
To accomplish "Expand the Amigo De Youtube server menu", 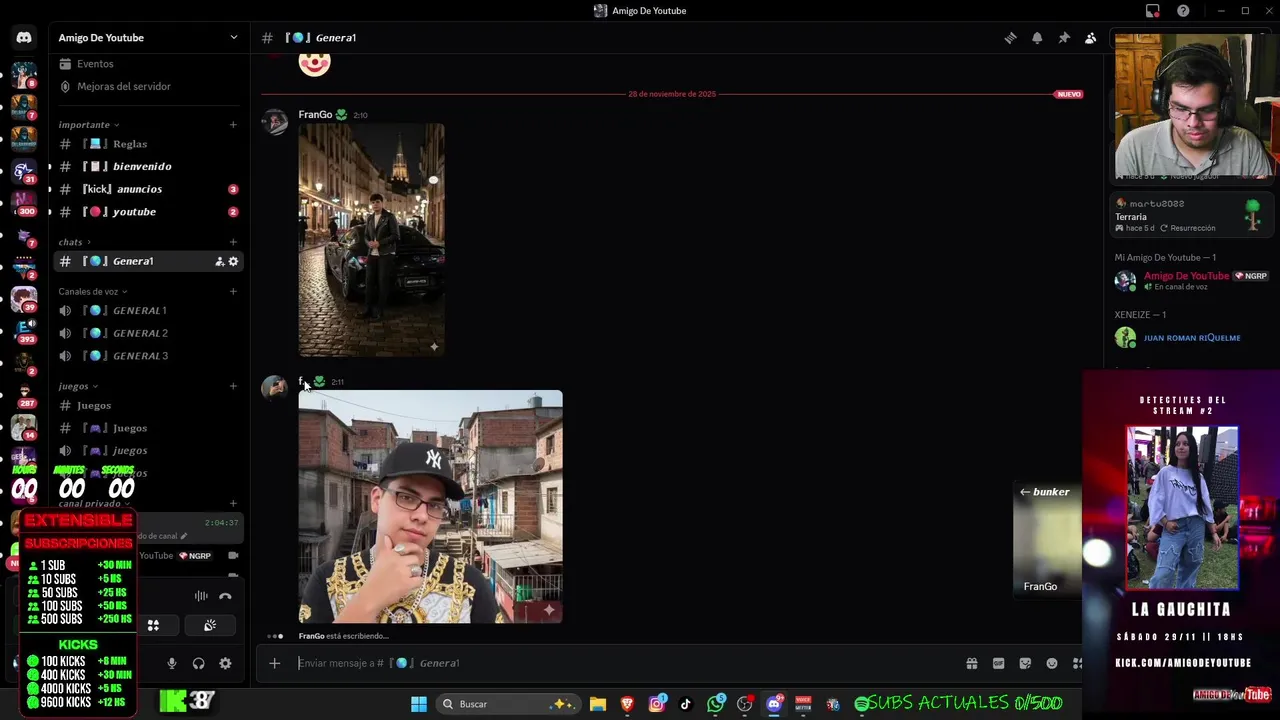I will pos(149,38).
